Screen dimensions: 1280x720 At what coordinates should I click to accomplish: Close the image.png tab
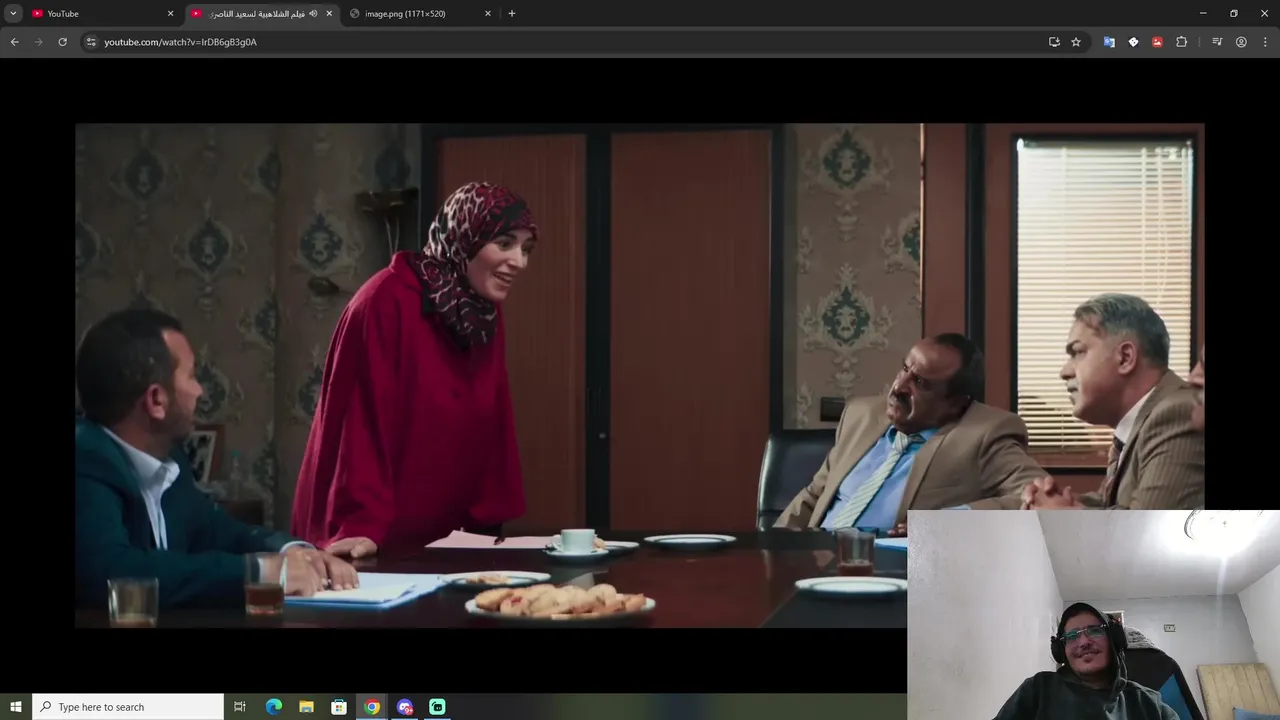coord(488,13)
